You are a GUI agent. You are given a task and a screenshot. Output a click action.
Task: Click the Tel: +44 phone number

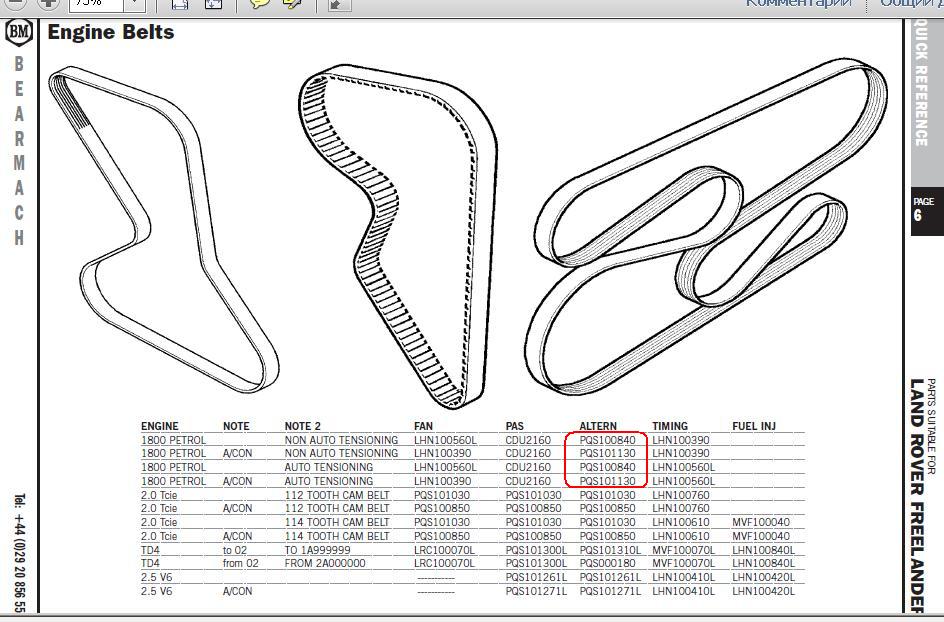click(20, 554)
